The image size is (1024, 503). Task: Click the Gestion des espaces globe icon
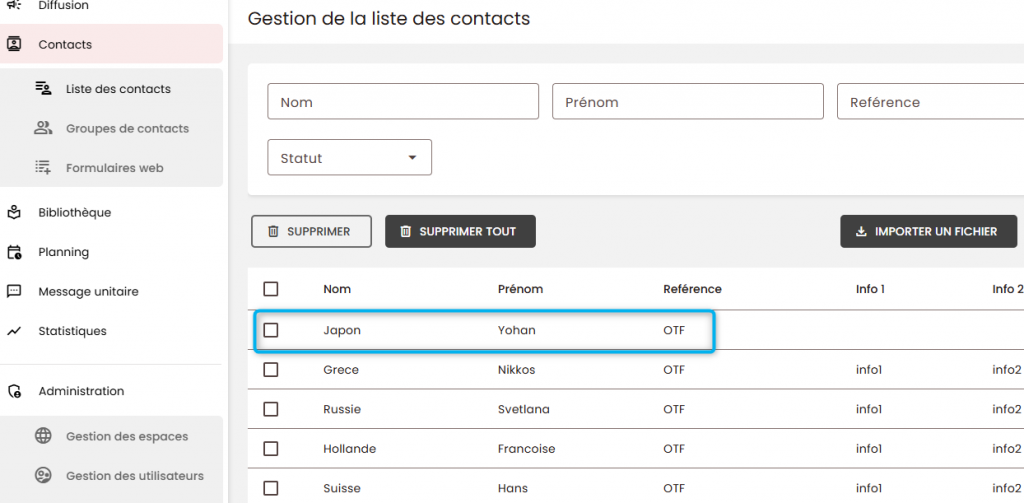(x=43, y=436)
